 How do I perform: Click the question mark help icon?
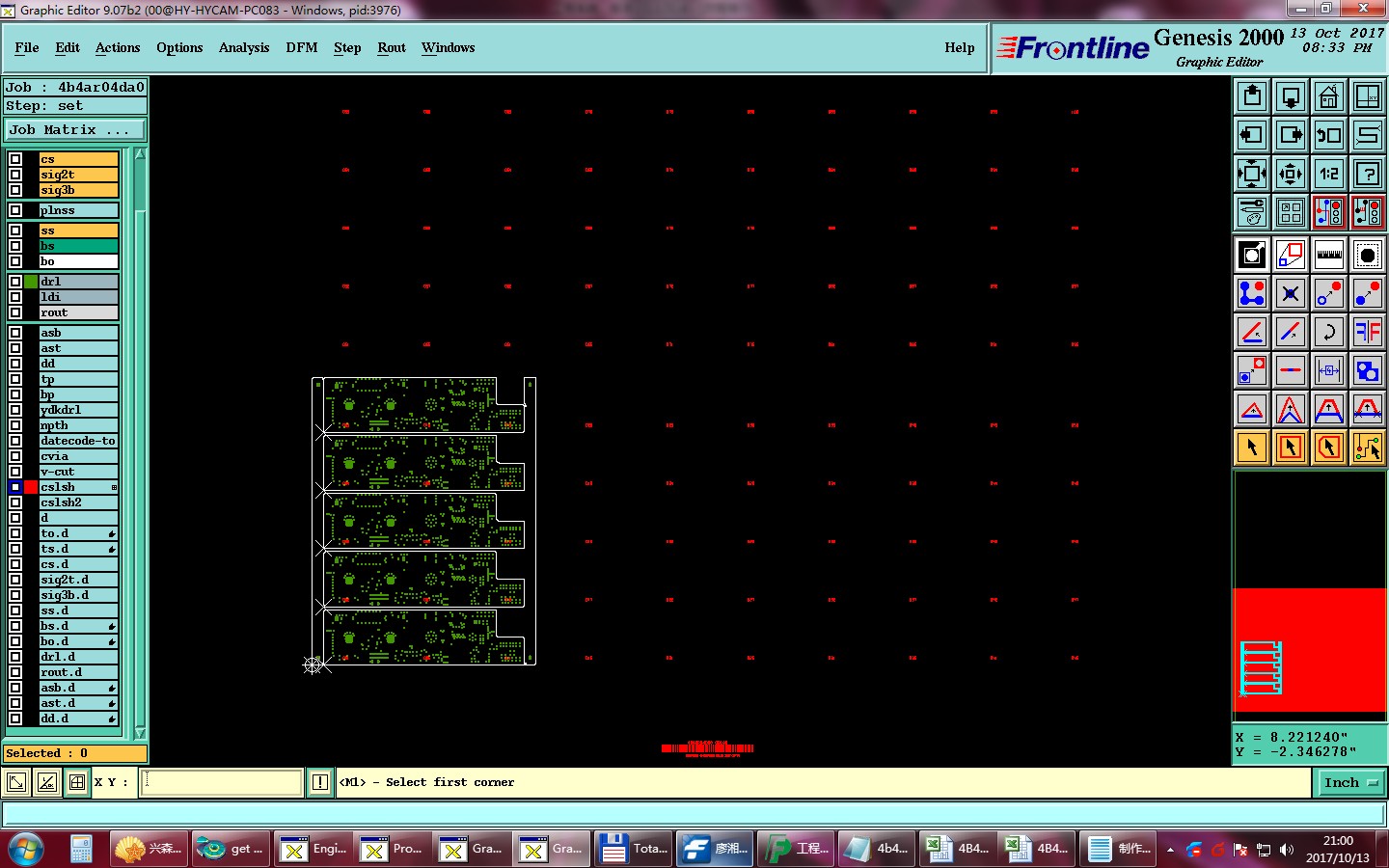1368,174
